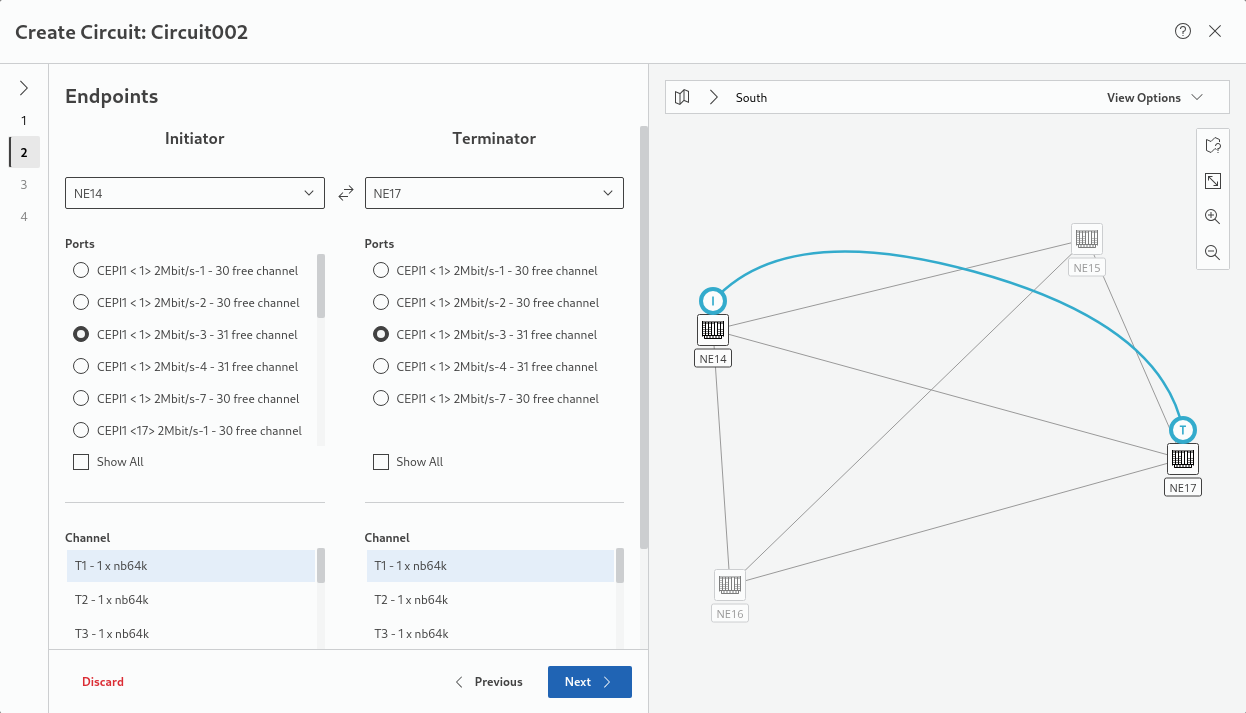Click the topmost map toolbar icon

click(x=1212, y=146)
